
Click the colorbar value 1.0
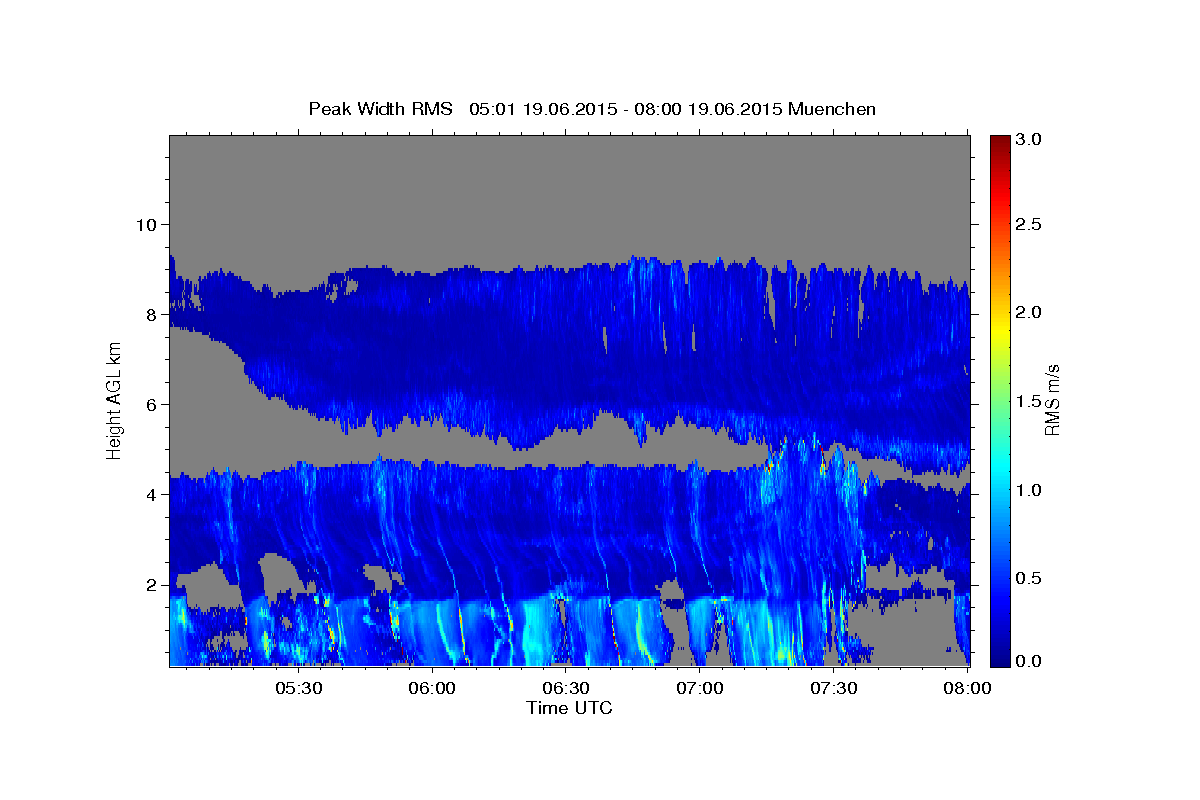1028,490
